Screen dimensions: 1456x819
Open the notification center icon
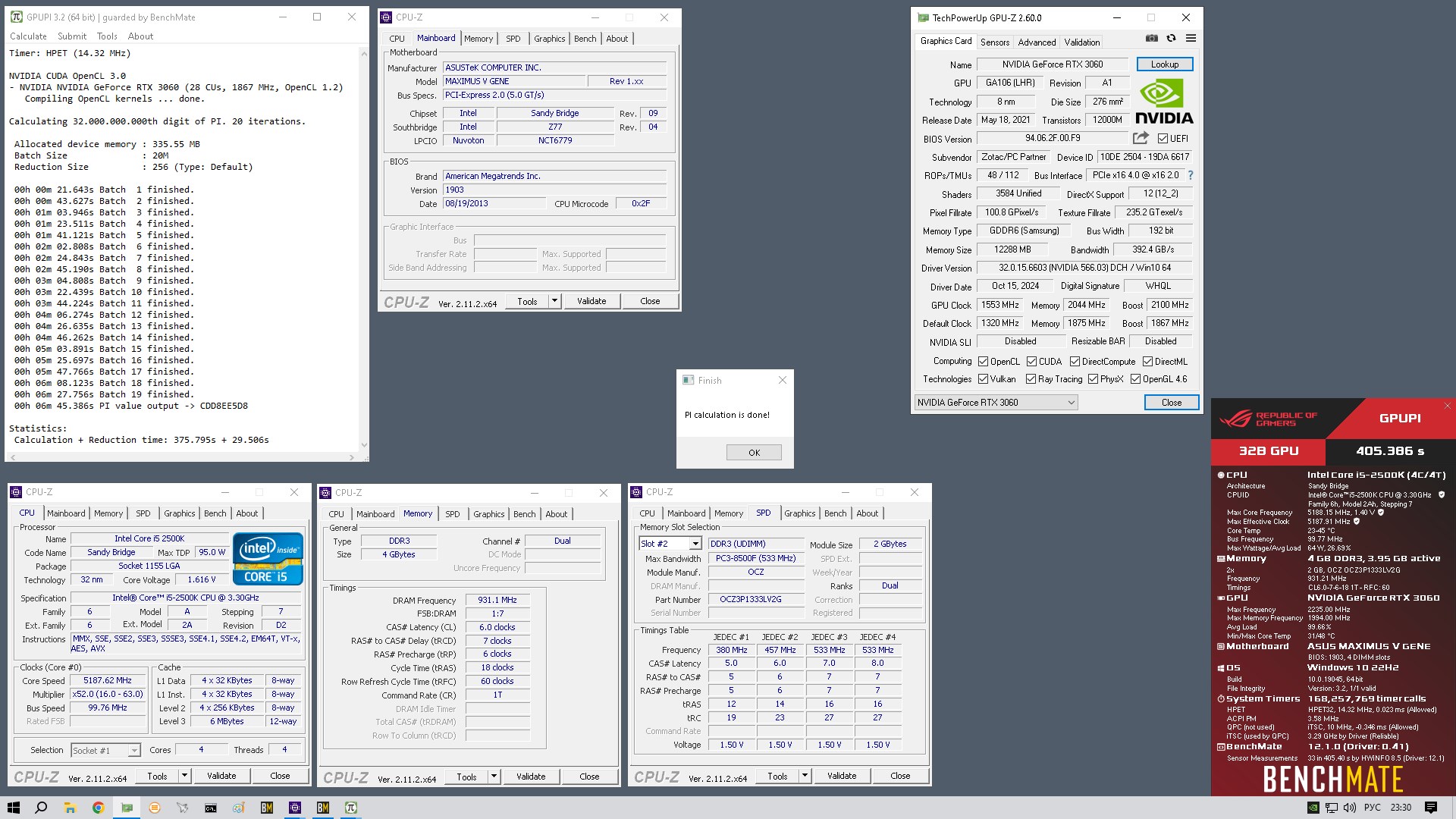pos(1431,808)
